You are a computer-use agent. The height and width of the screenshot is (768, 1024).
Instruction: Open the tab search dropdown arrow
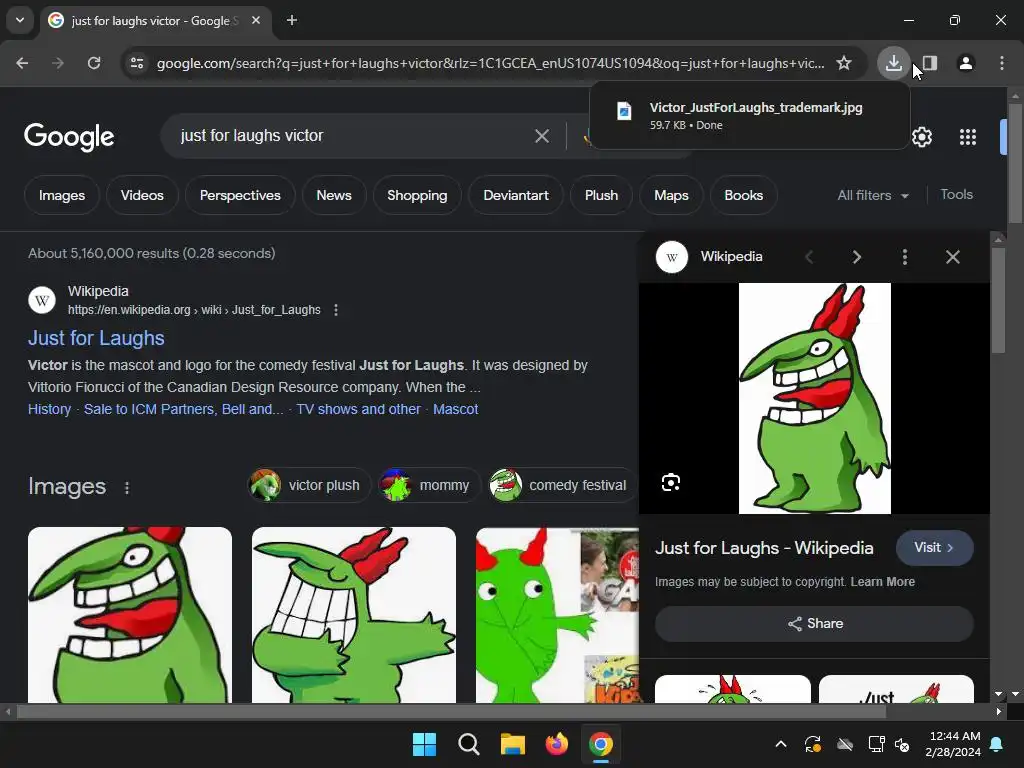[x=20, y=20]
